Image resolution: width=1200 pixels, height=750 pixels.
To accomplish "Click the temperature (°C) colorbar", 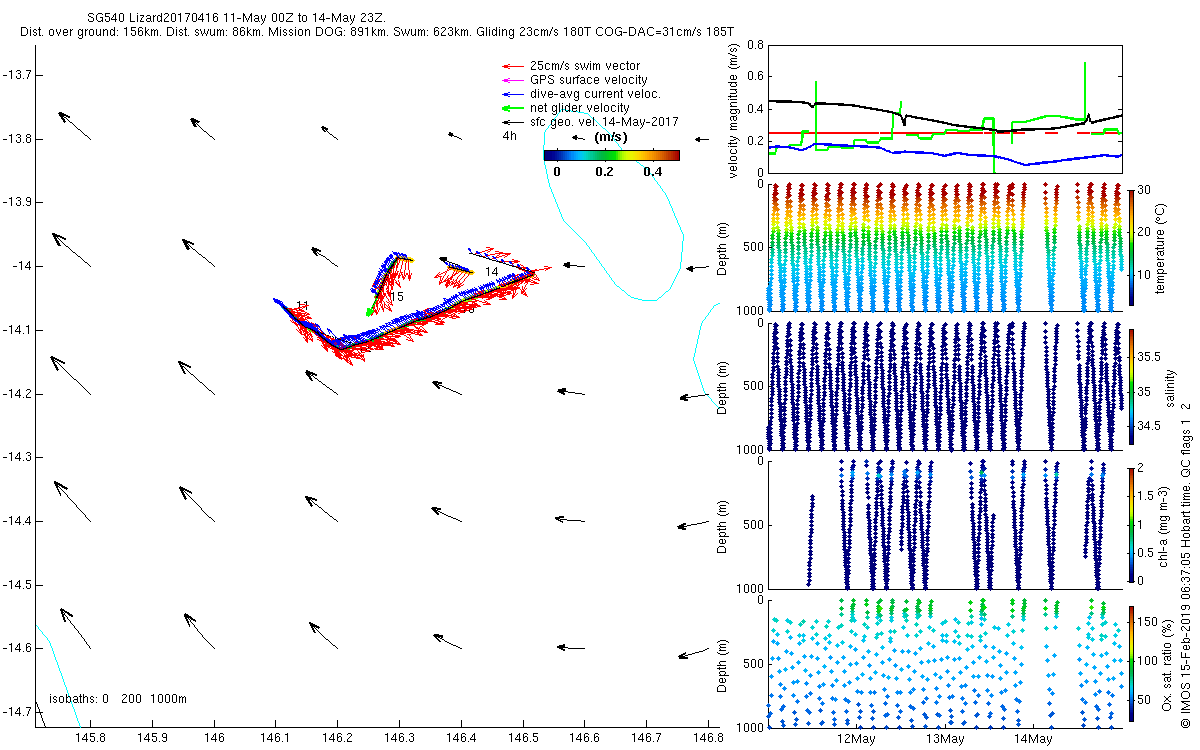I will 1131,246.
